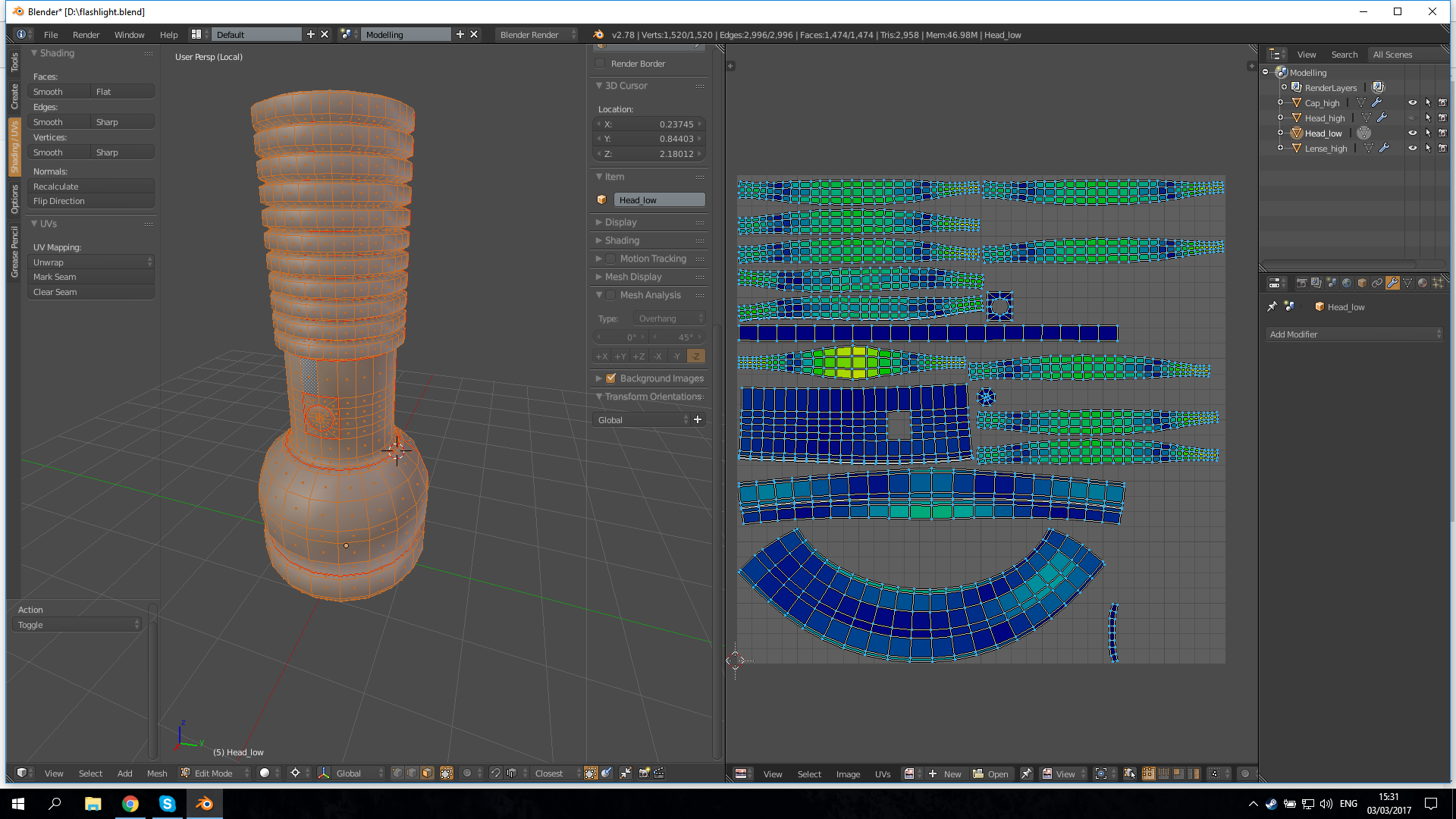Enable the Mesh Analysis checkbox

click(610, 295)
